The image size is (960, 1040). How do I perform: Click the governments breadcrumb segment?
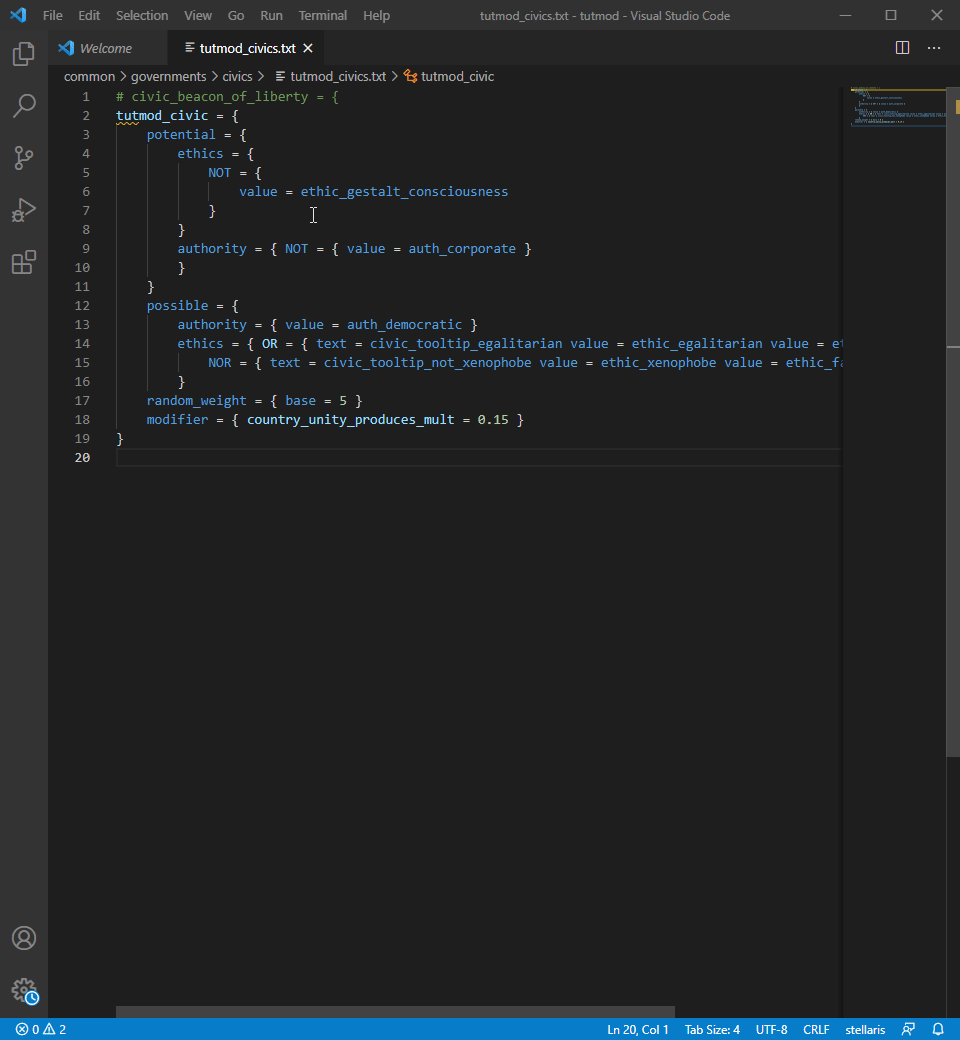[168, 76]
